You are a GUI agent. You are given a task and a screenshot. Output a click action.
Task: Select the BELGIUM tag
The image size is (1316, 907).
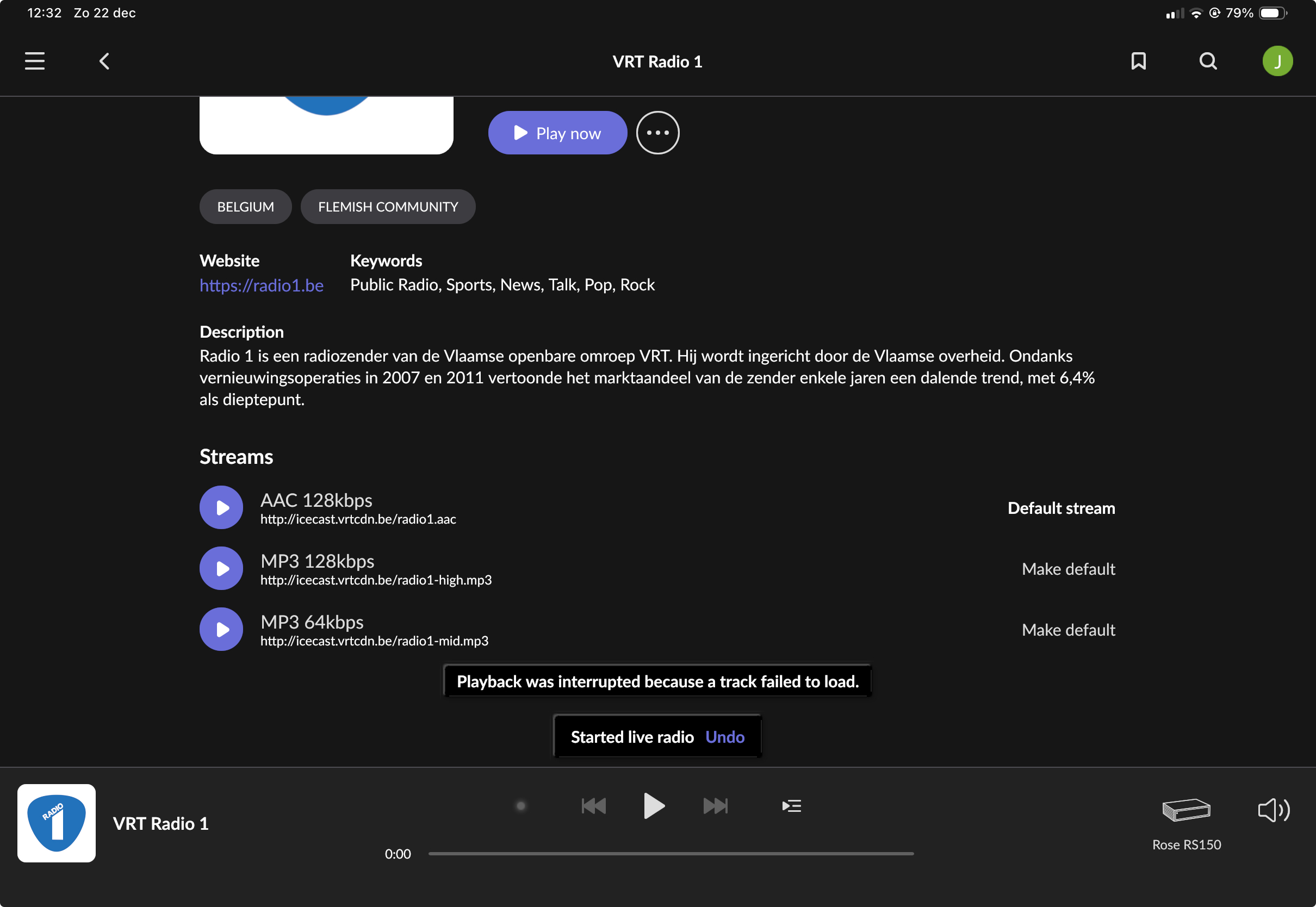coord(245,207)
